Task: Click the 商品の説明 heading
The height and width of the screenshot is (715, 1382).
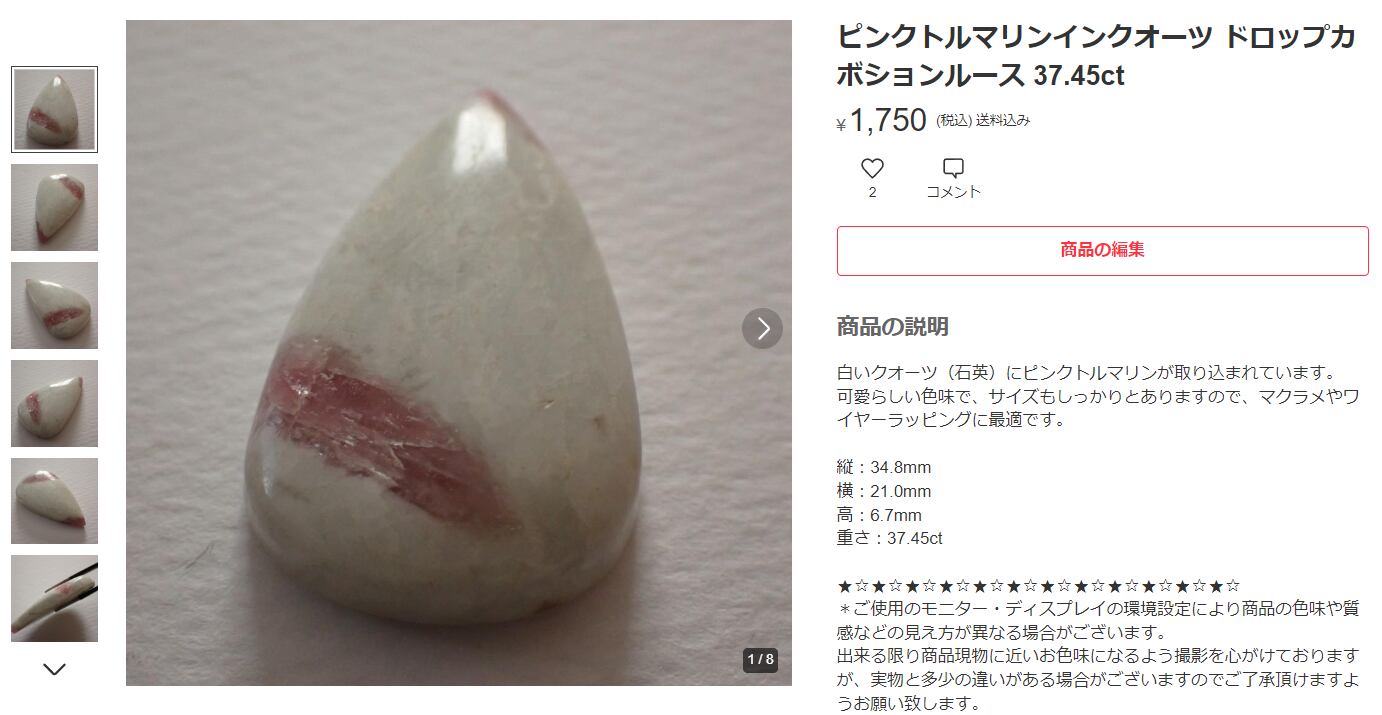Action: [892, 327]
